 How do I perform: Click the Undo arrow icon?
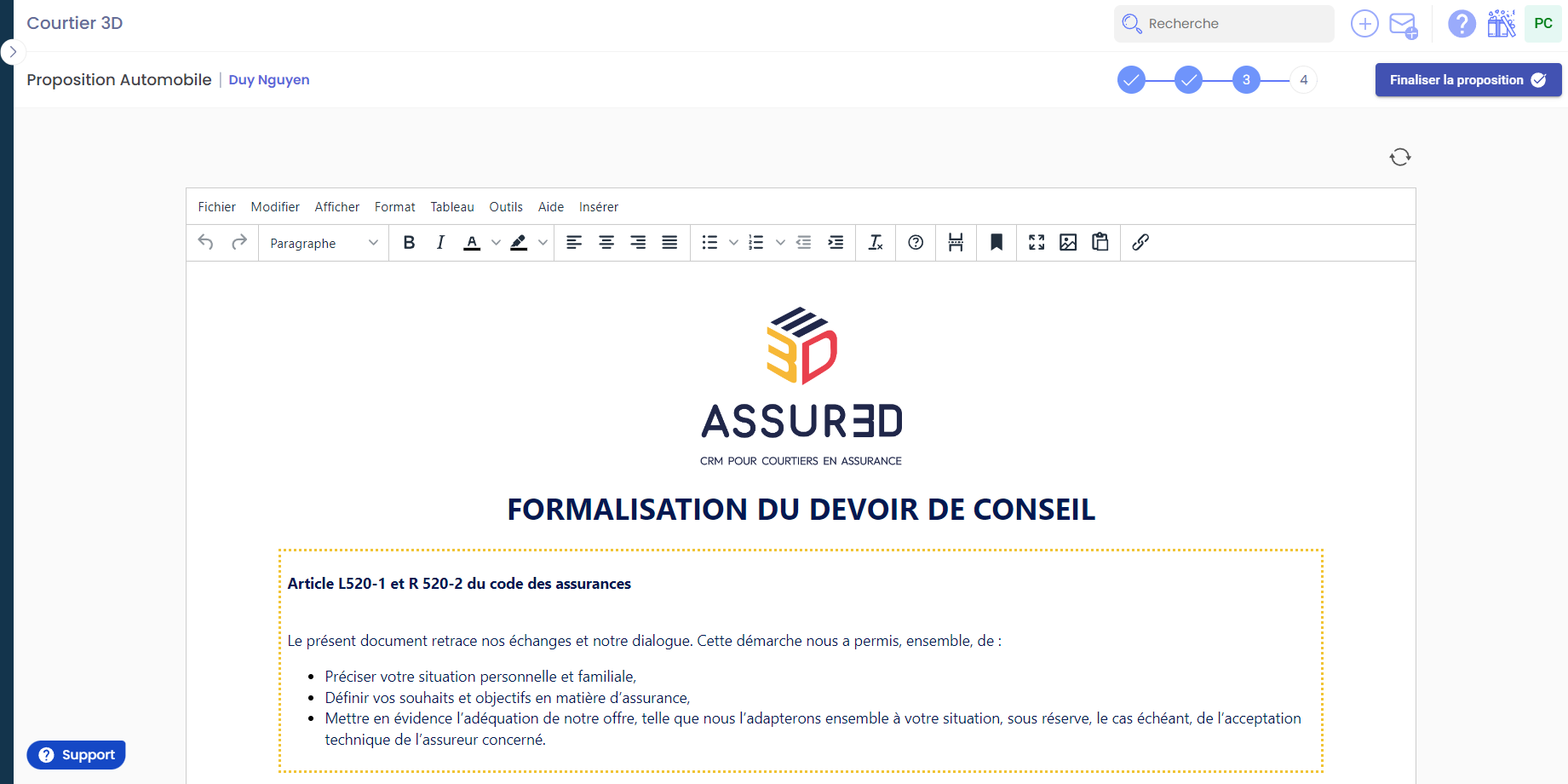205,243
